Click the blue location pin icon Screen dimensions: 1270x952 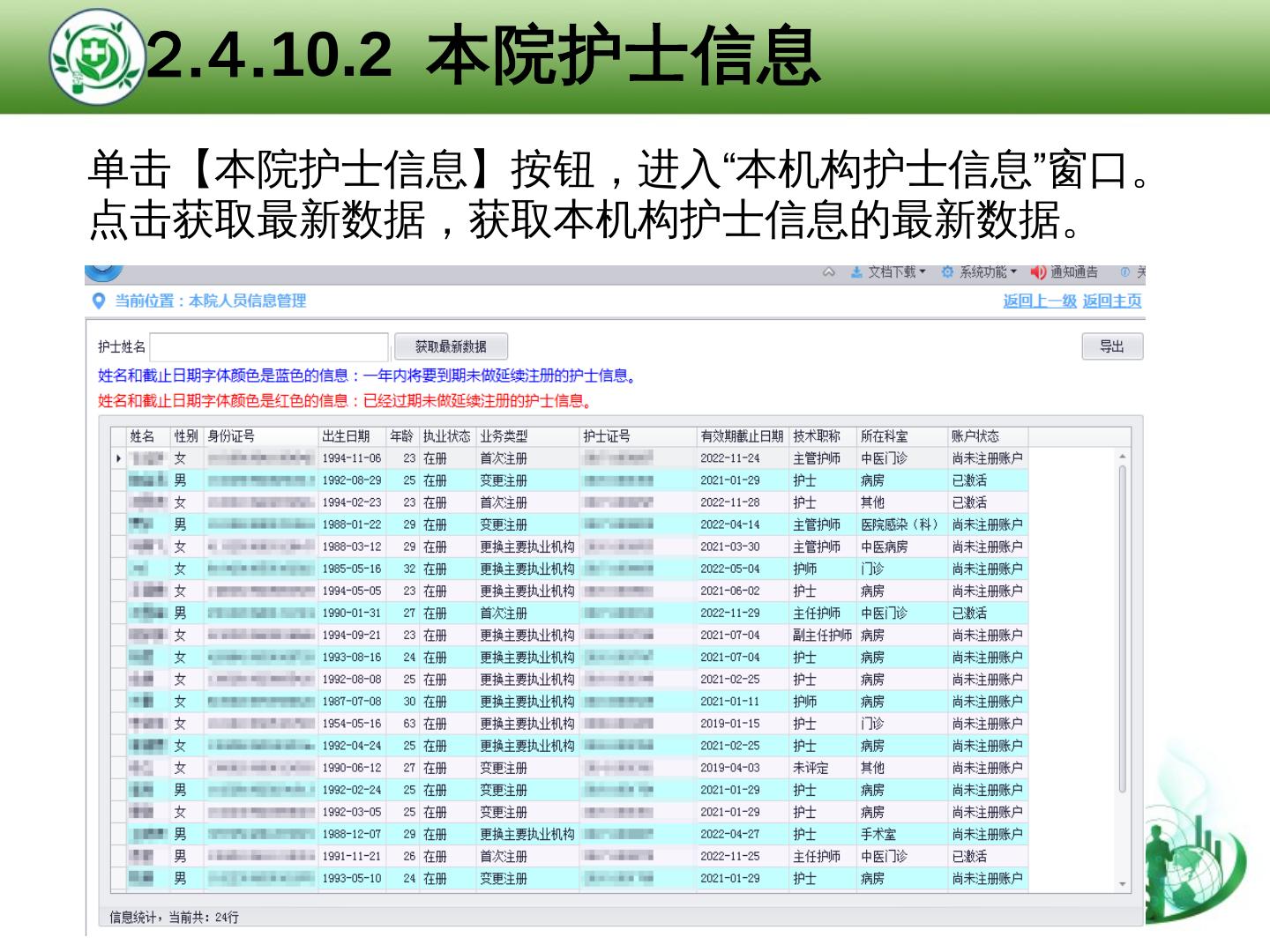point(100,301)
